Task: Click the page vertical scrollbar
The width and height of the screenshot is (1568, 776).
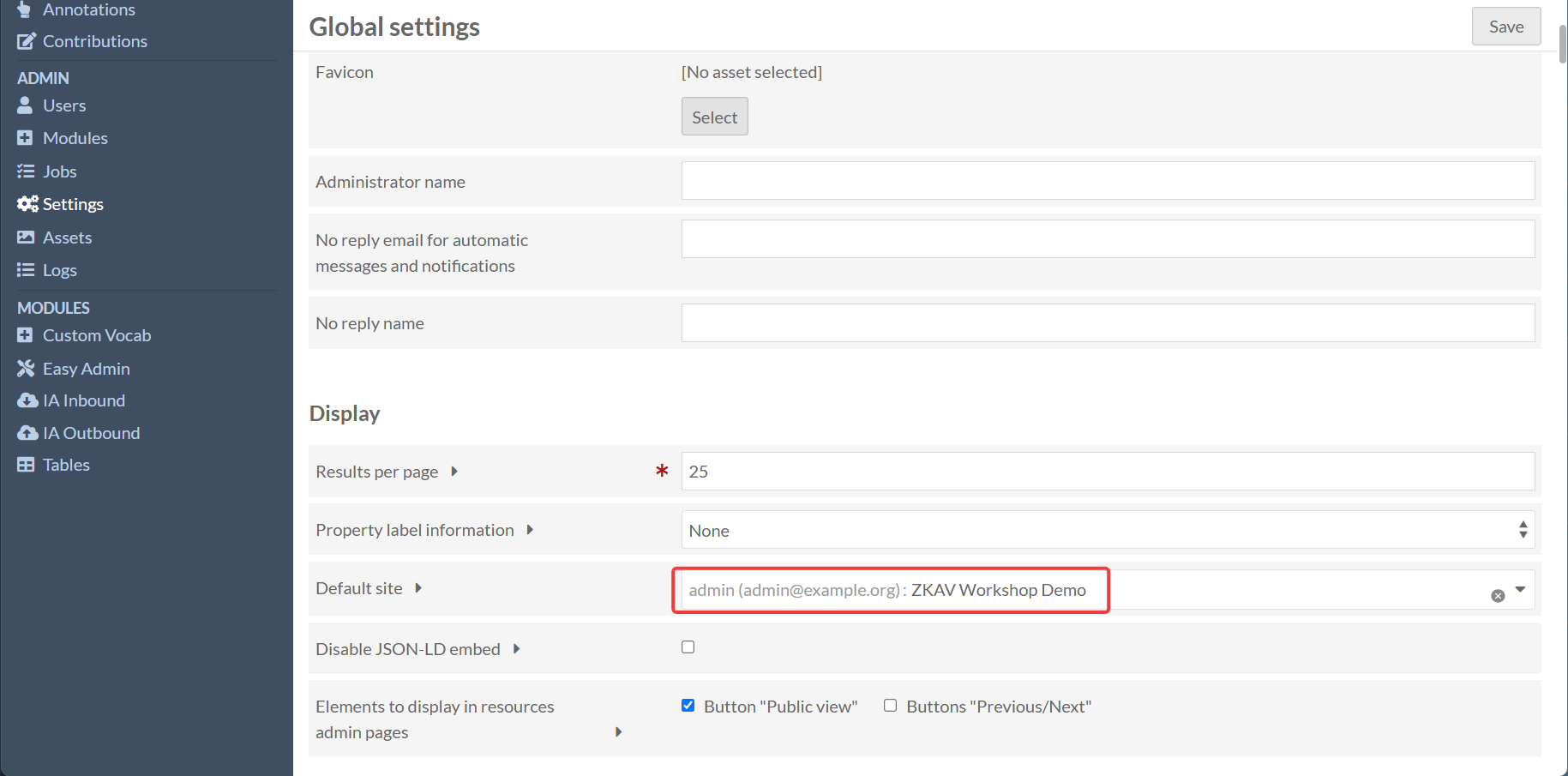Action: point(1563,45)
